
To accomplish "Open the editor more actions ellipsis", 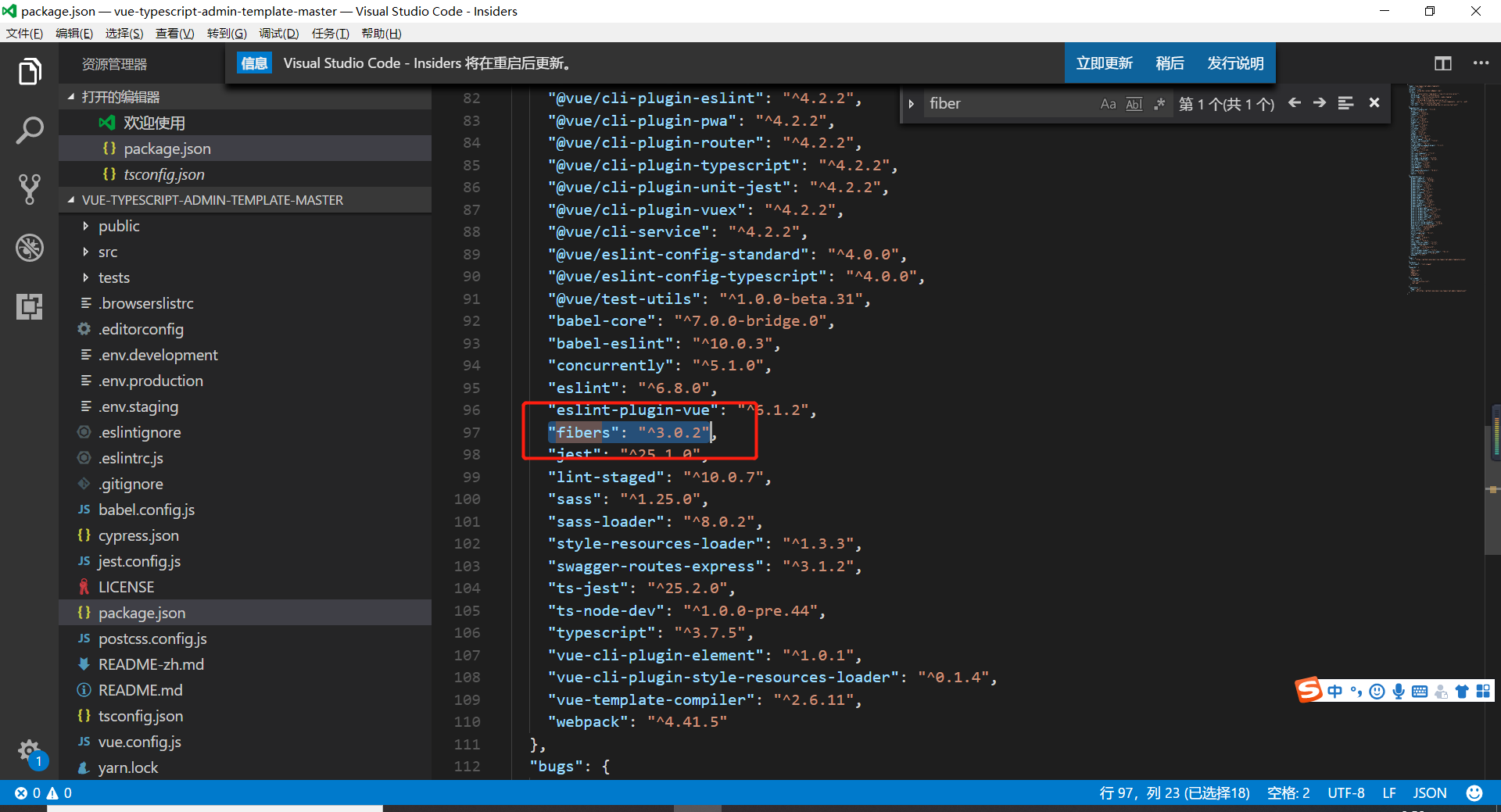I will click(1481, 63).
